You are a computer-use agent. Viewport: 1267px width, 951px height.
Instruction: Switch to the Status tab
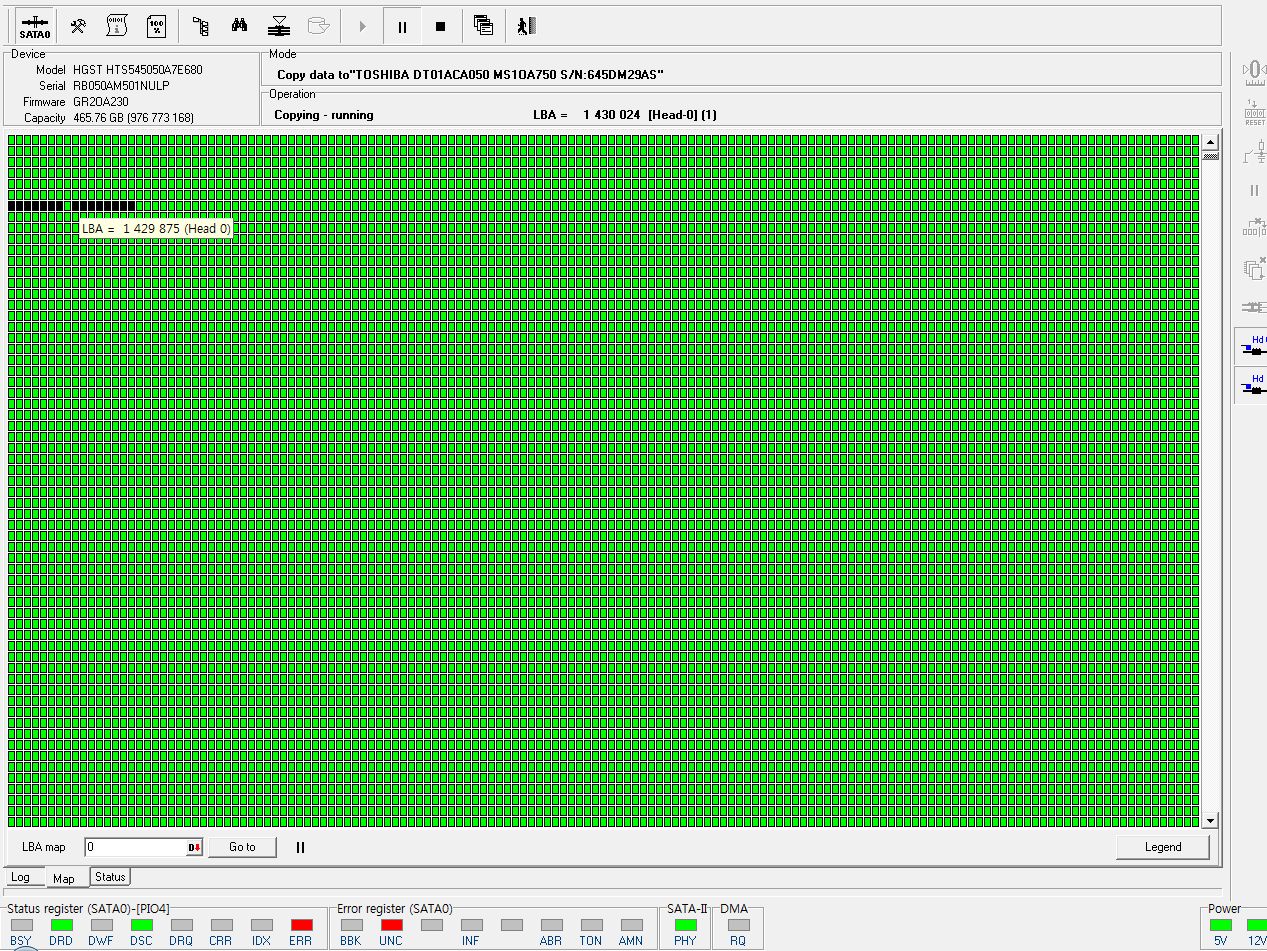110,877
